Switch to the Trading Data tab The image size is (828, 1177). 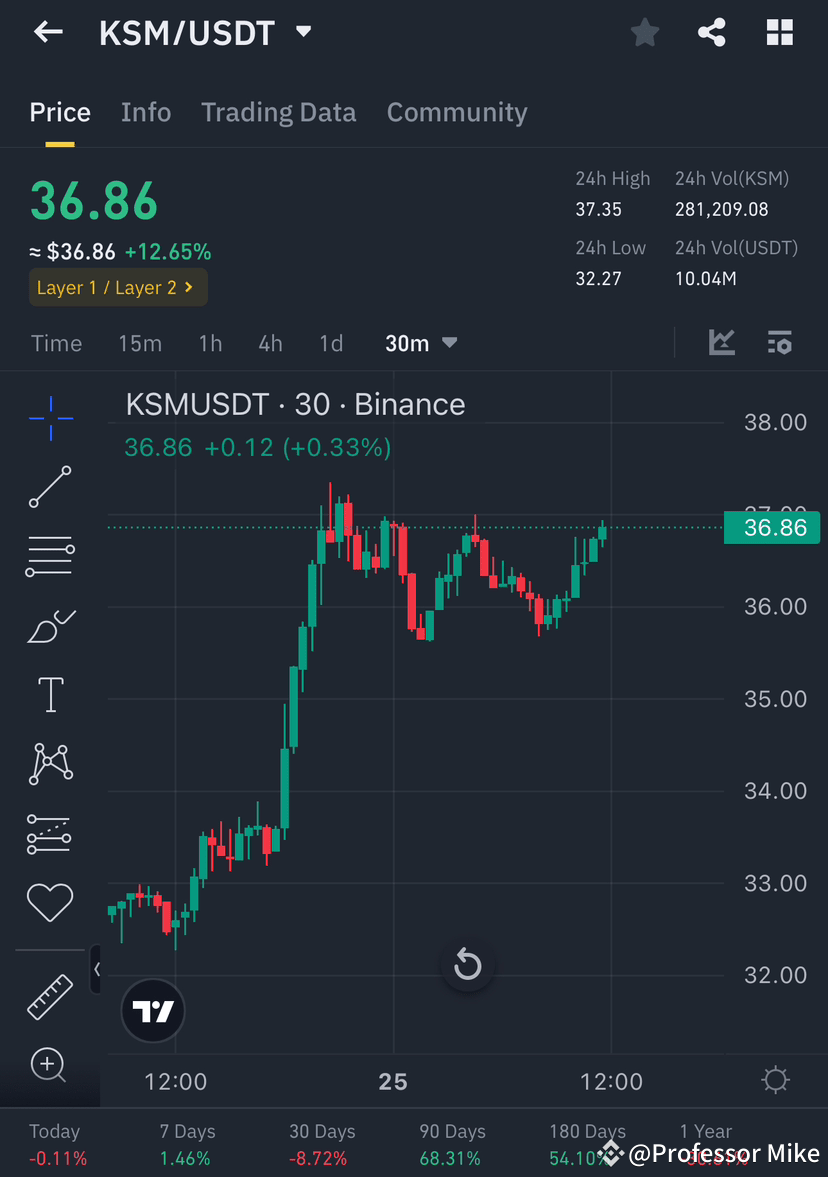coord(278,112)
